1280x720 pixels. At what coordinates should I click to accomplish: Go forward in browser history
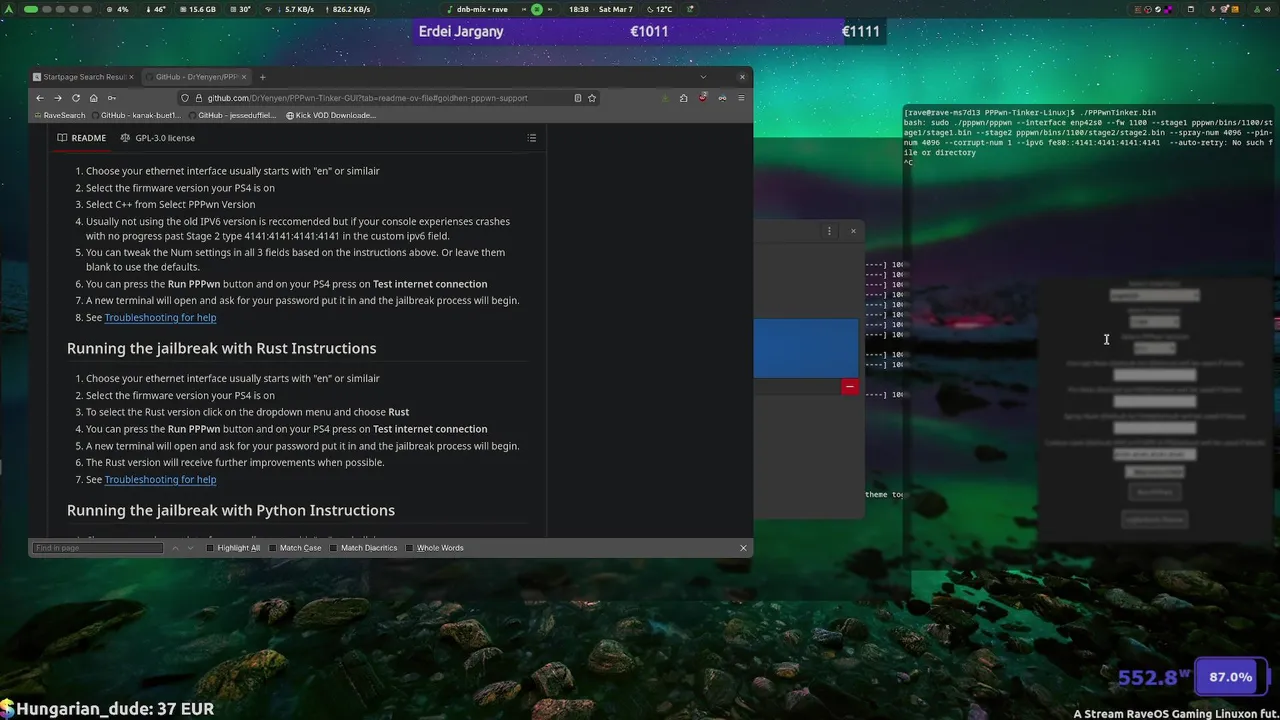pos(57,98)
